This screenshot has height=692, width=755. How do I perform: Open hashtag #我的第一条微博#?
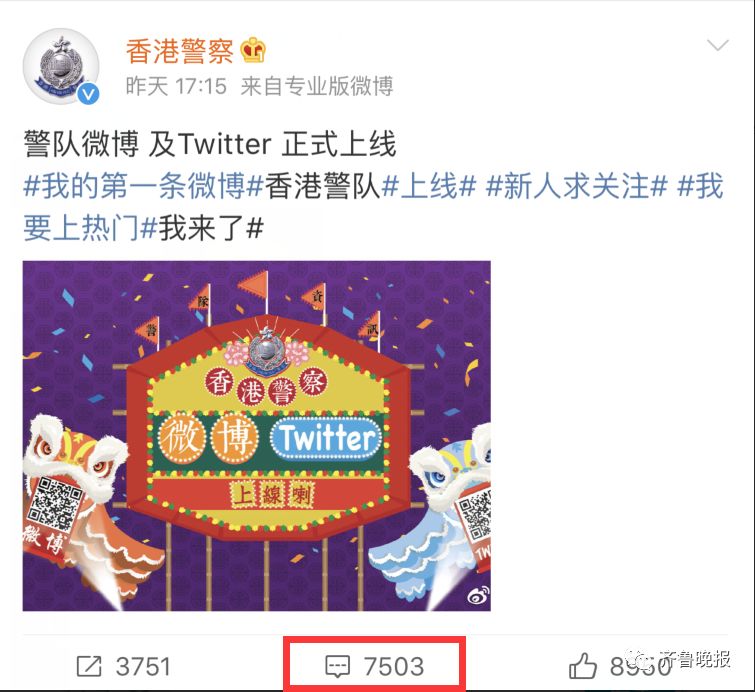click(143, 186)
